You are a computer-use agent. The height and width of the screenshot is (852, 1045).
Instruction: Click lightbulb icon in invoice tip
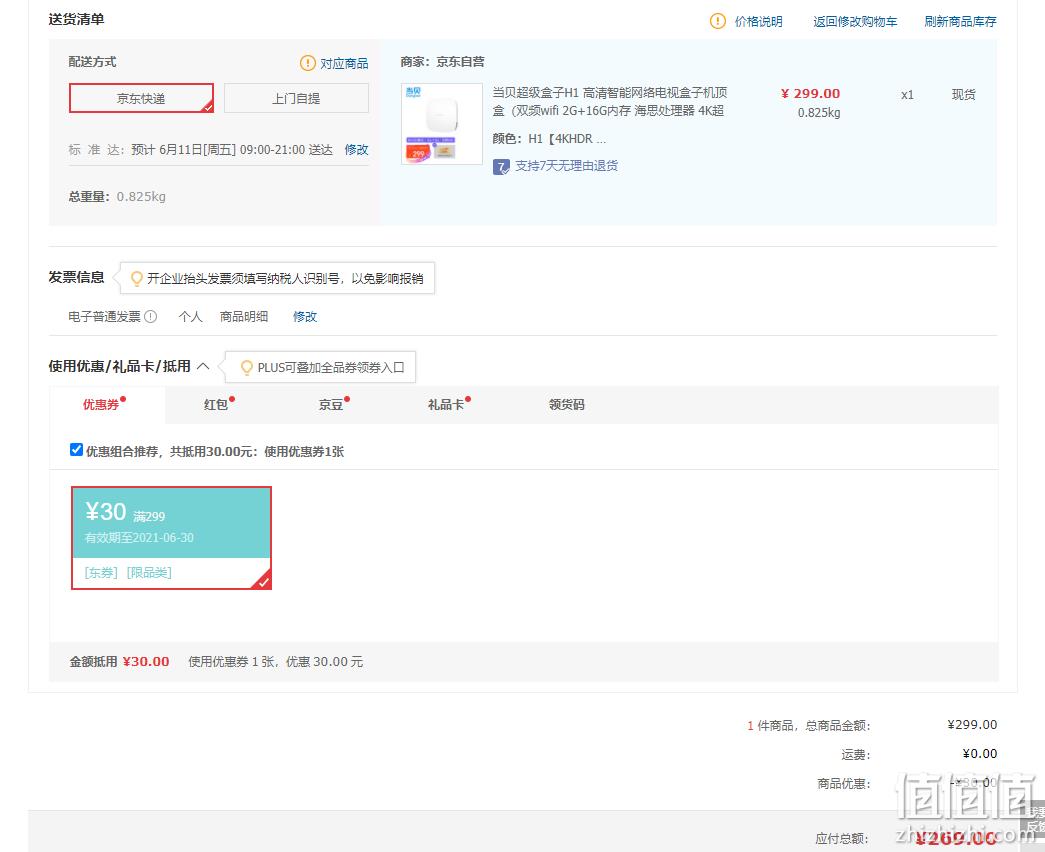point(137,278)
